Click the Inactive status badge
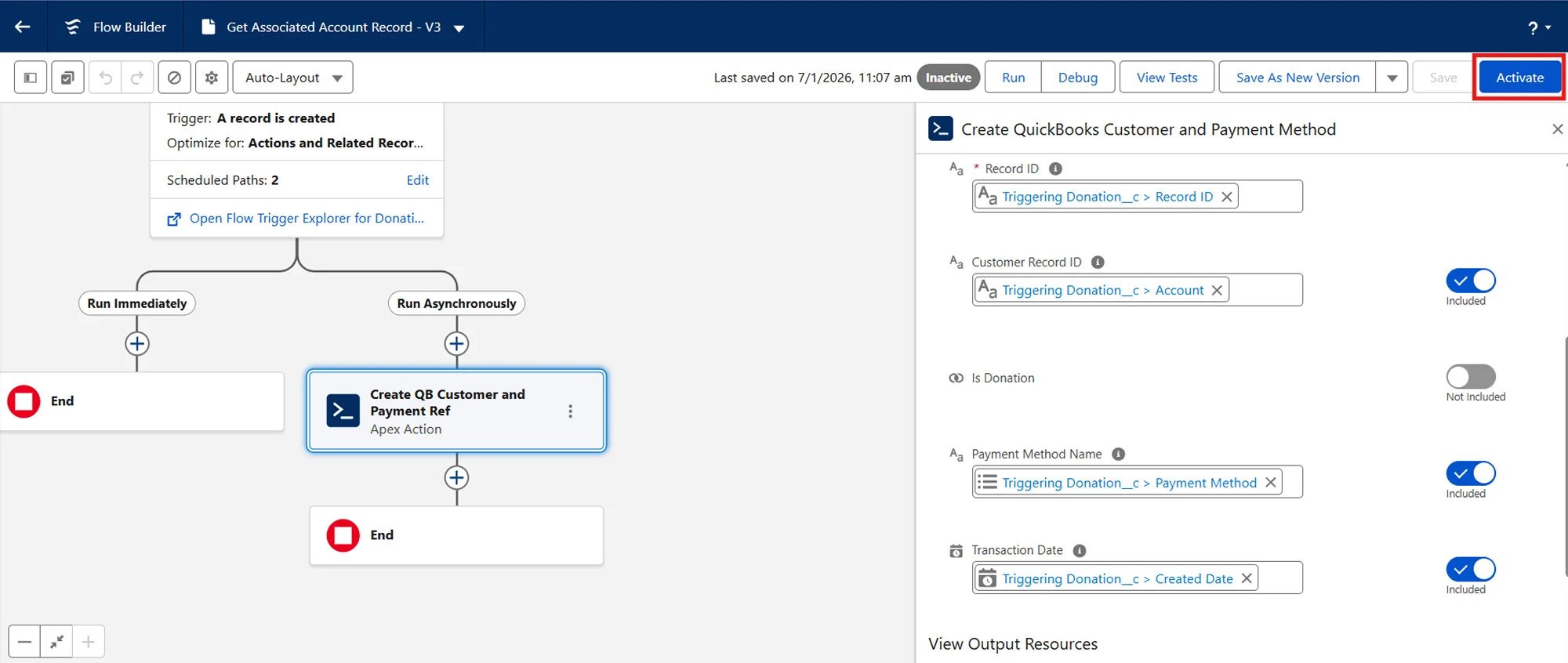Viewport: 1568px width, 663px height. tap(948, 78)
